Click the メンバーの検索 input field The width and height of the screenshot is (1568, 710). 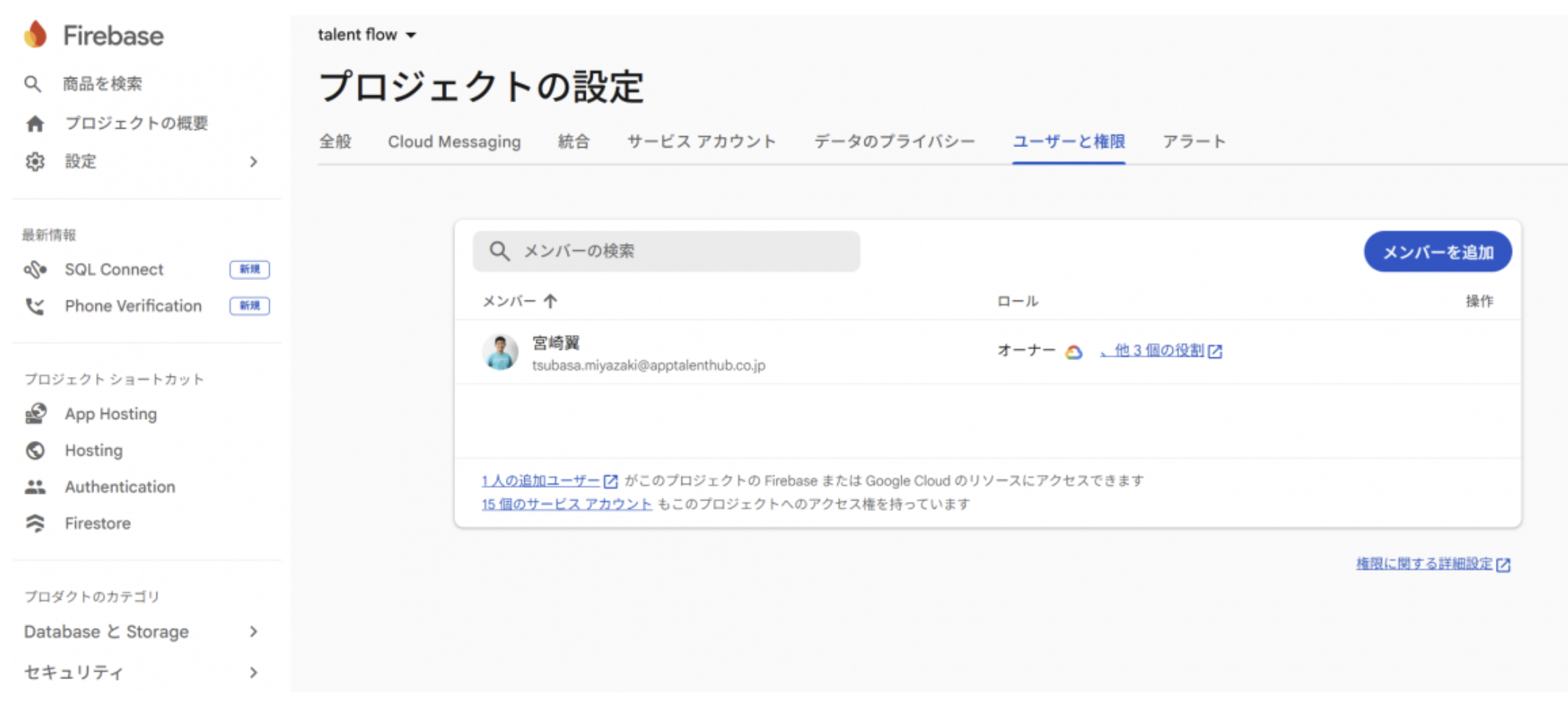666,251
